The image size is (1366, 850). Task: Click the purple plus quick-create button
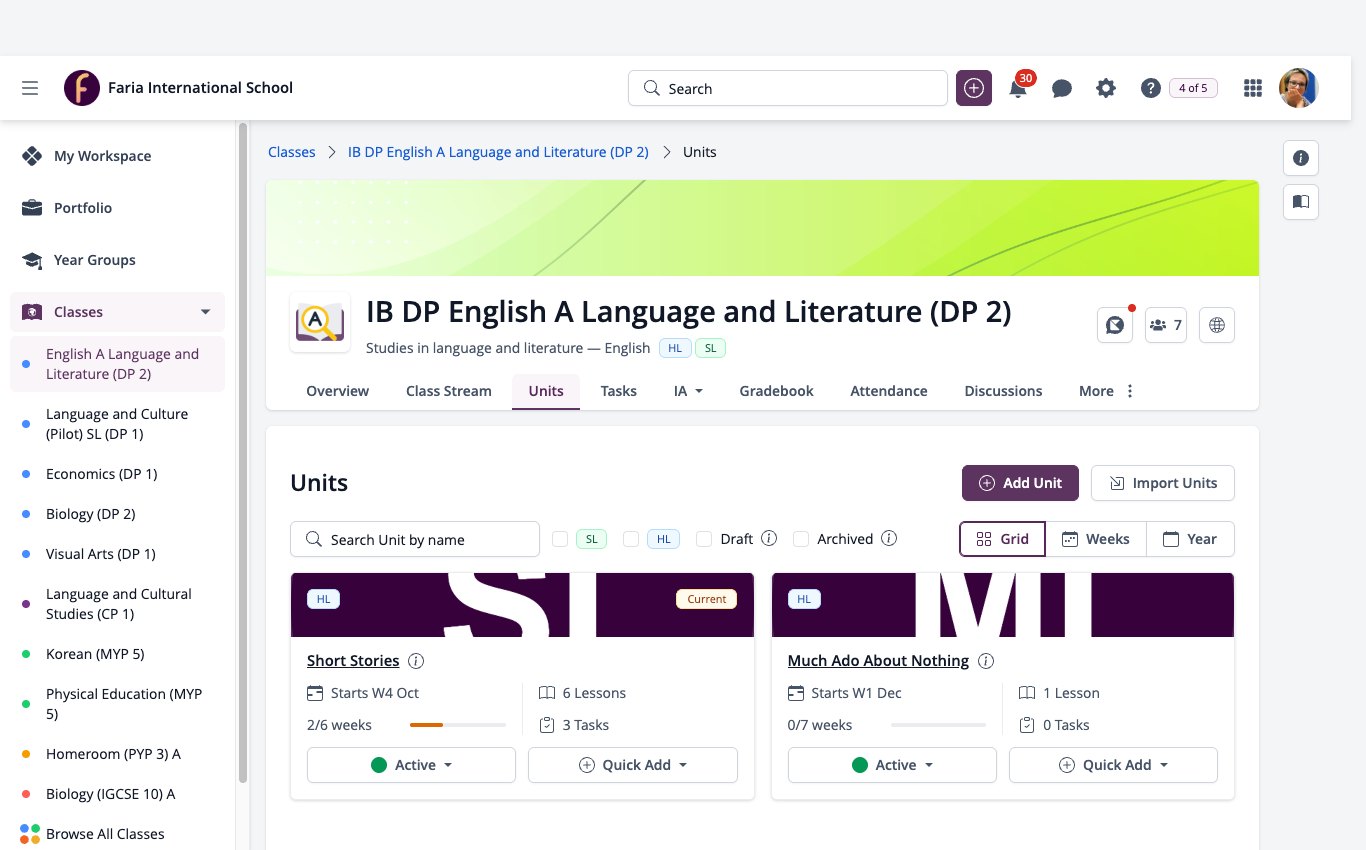click(x=974, y=88)
